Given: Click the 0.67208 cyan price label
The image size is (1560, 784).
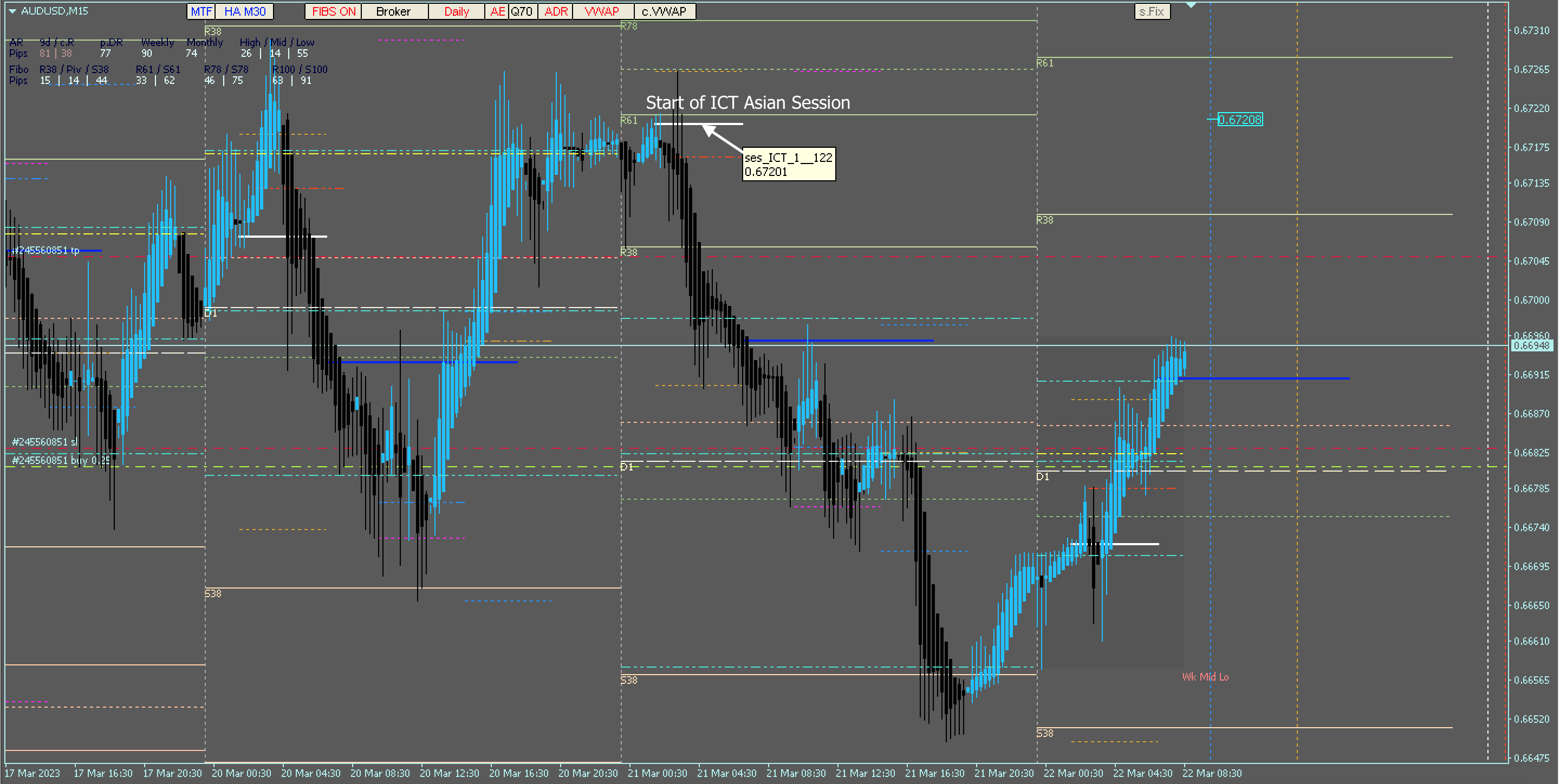Looking at the screenshot, I should pyautogui.click(x=1240, y=120).
